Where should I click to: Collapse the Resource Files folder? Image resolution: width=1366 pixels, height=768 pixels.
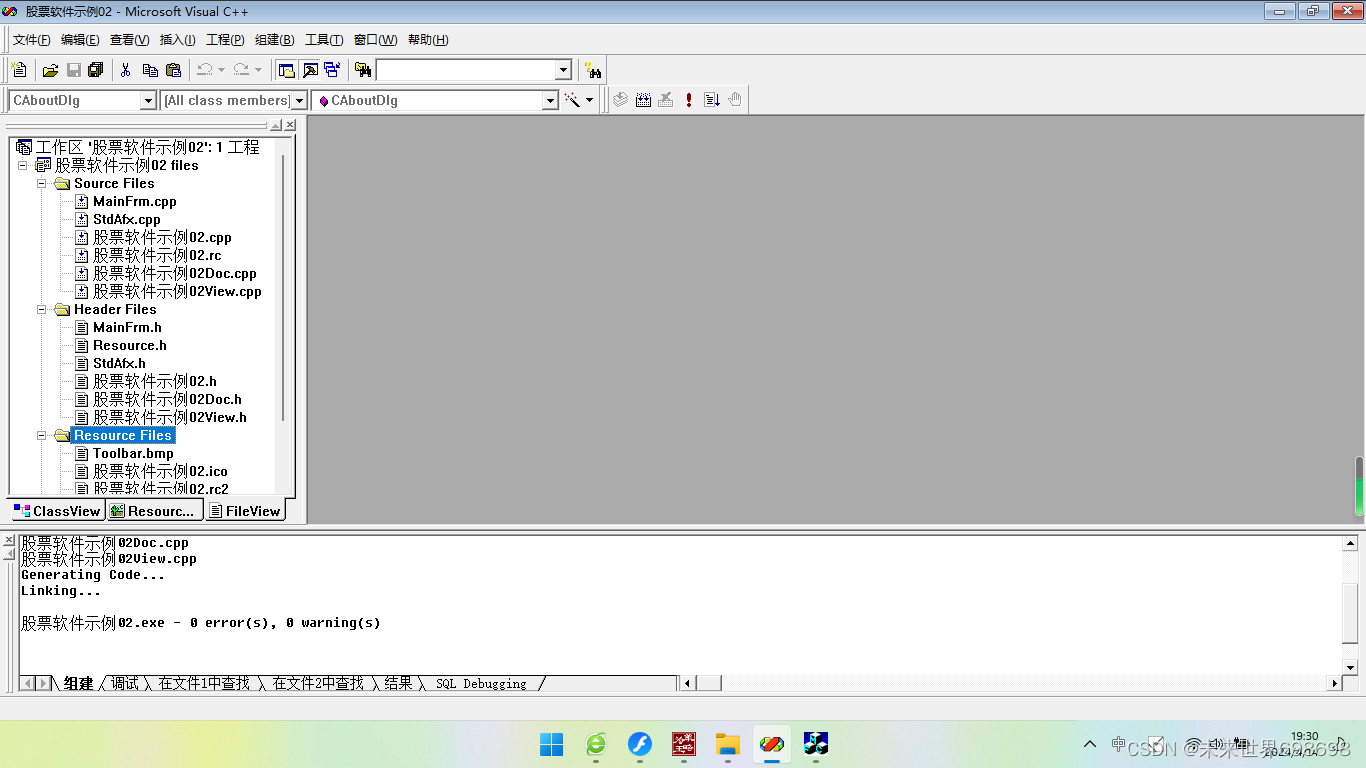pyautogui.click(x=42, y=435)
